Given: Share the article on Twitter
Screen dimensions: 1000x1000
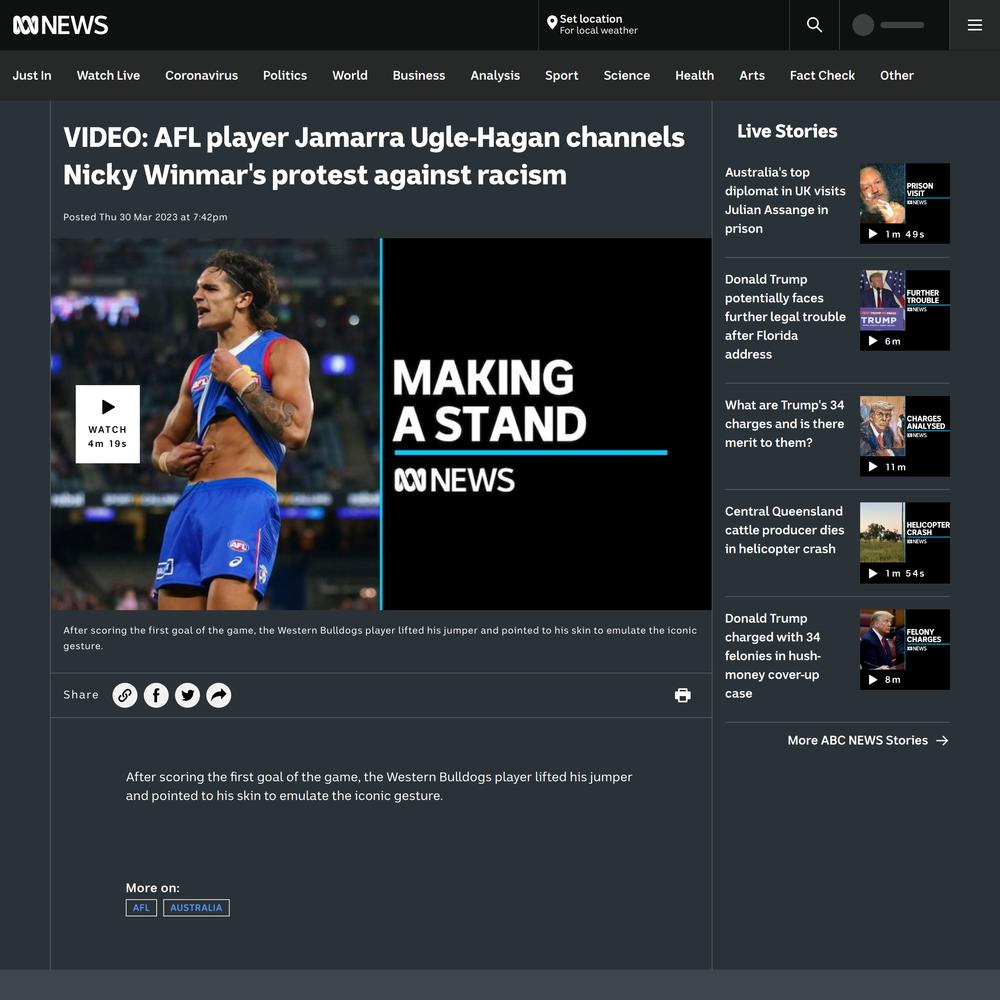Looking at the screenshot, I should (188, 695).
